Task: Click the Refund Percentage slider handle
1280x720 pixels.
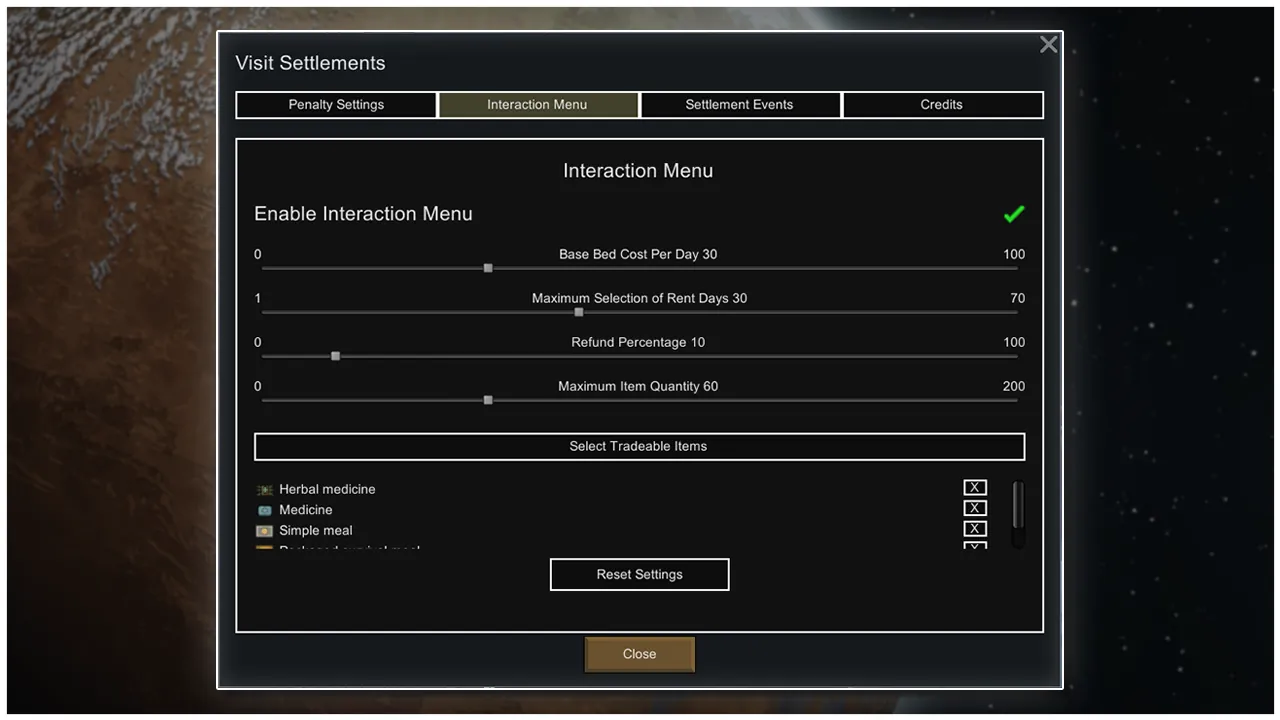Action: [x=335, y=356]
